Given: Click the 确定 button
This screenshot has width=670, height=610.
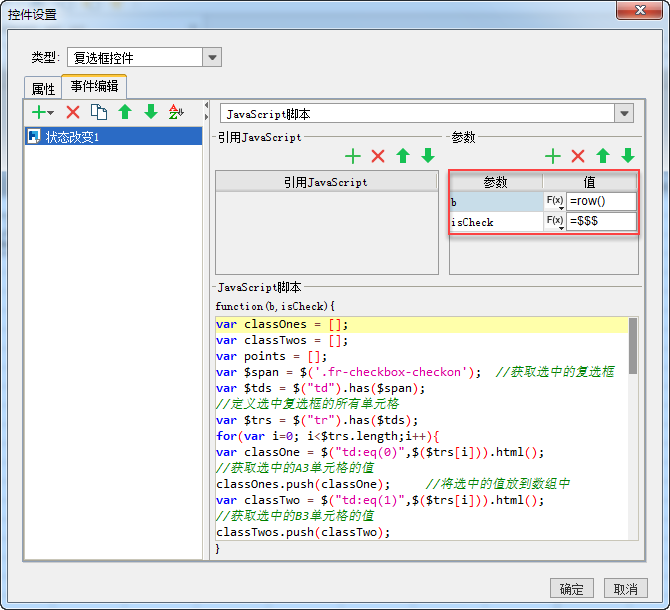Looking at the screenshot, I should click(x=571, y=588).
